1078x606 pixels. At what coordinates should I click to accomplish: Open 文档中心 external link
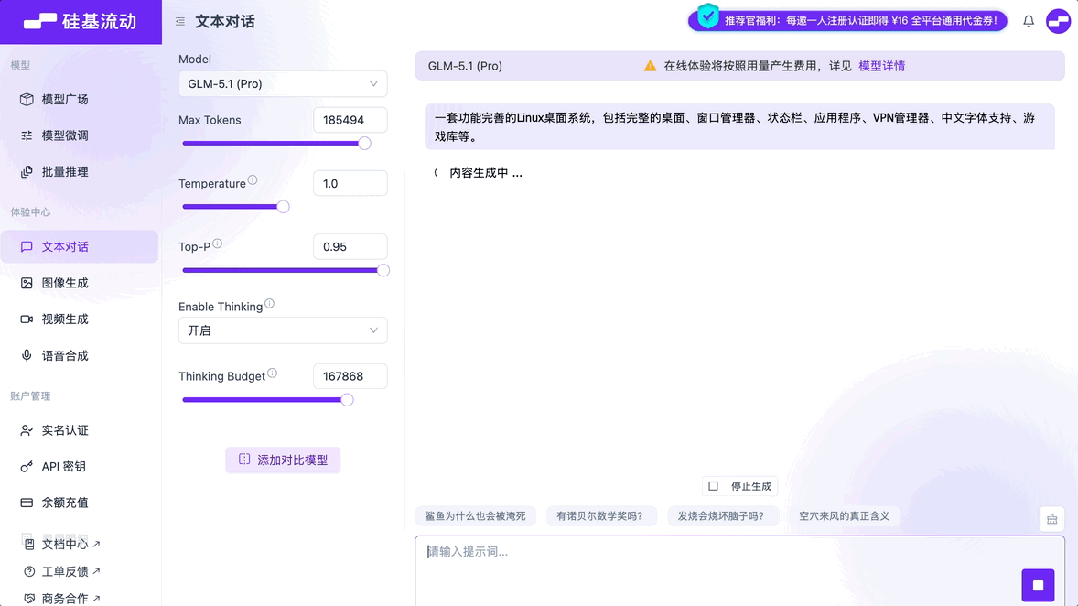tap(63, 544)
